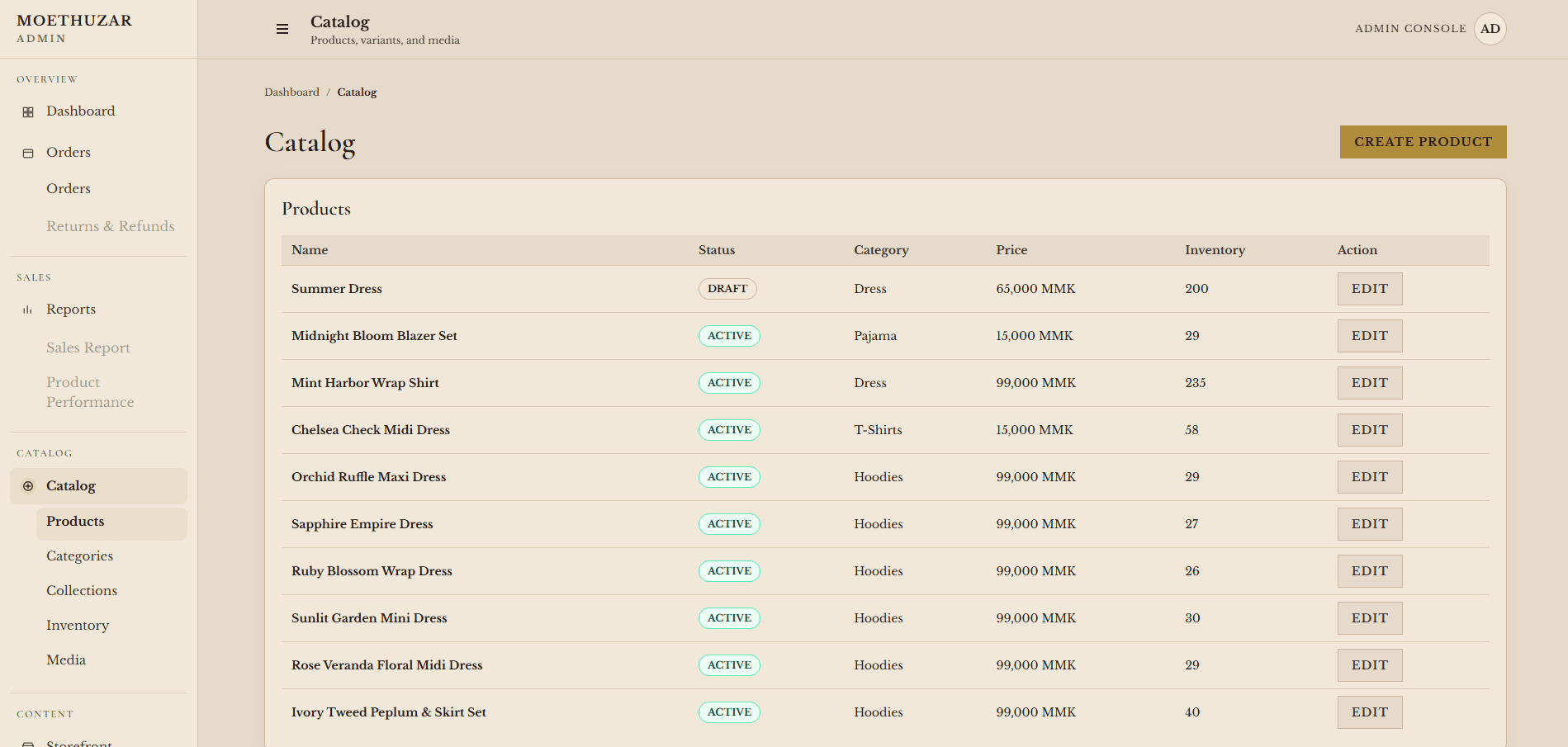The image size is (1568, 747).
Task: Switch to the Products section under Catalog
Action: pos(75,521)
